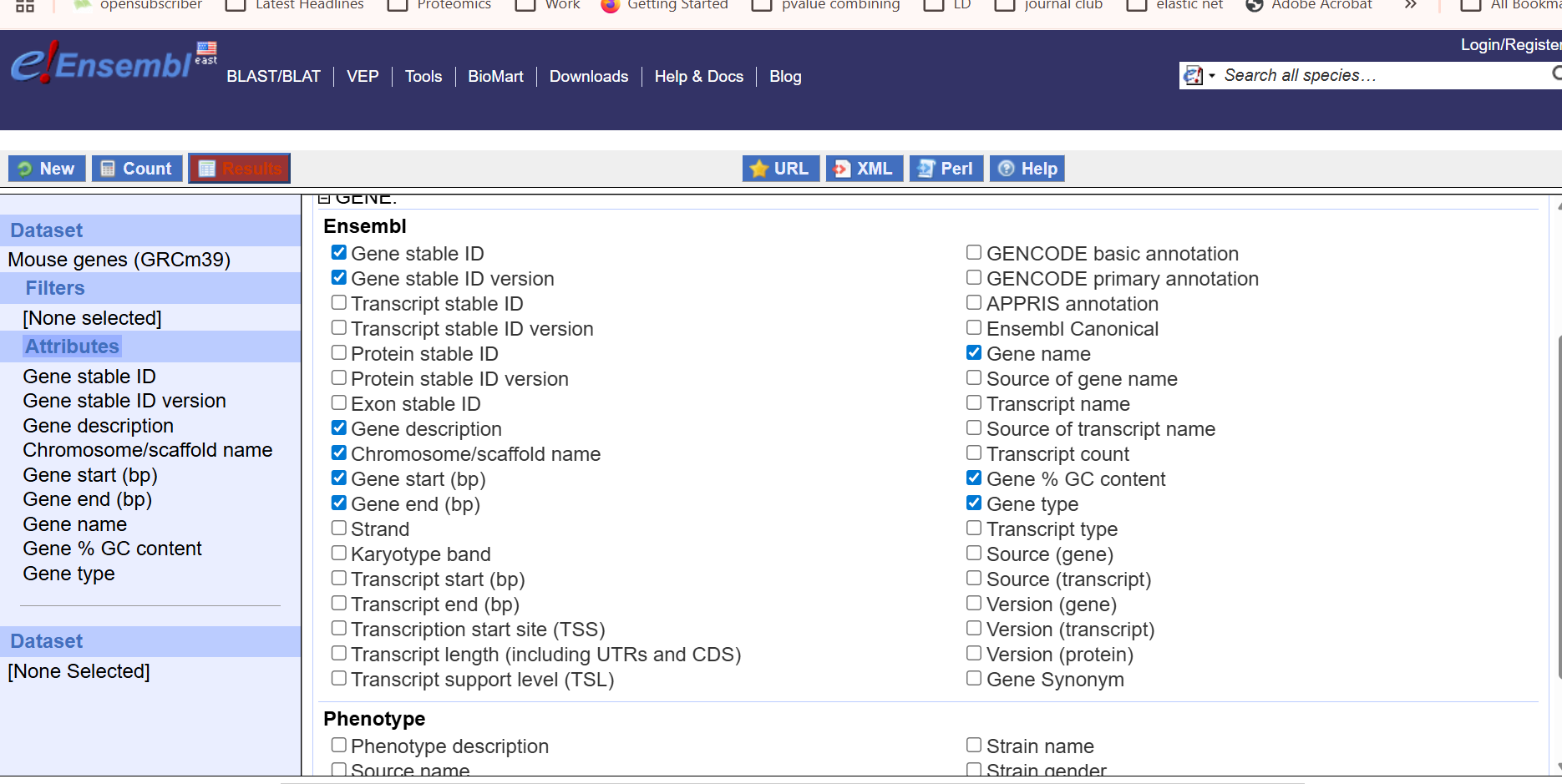Click the New query button
Screen dimensions: 1562x784
[47, 169]
